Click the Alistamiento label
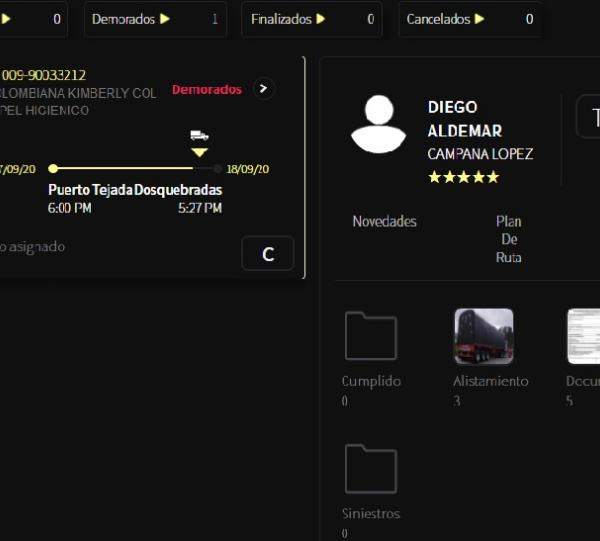Screen dimensions: 600x541 pyautogui.click(x=491, y=381)
